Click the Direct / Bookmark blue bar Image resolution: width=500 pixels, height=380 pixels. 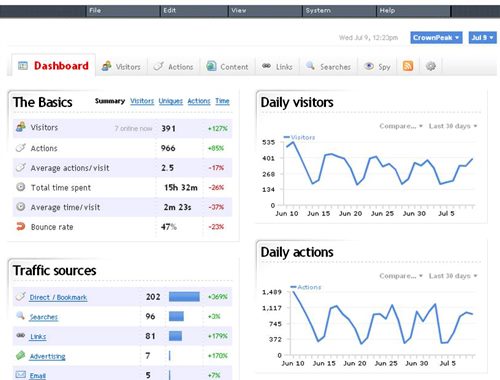click(184, 297)
